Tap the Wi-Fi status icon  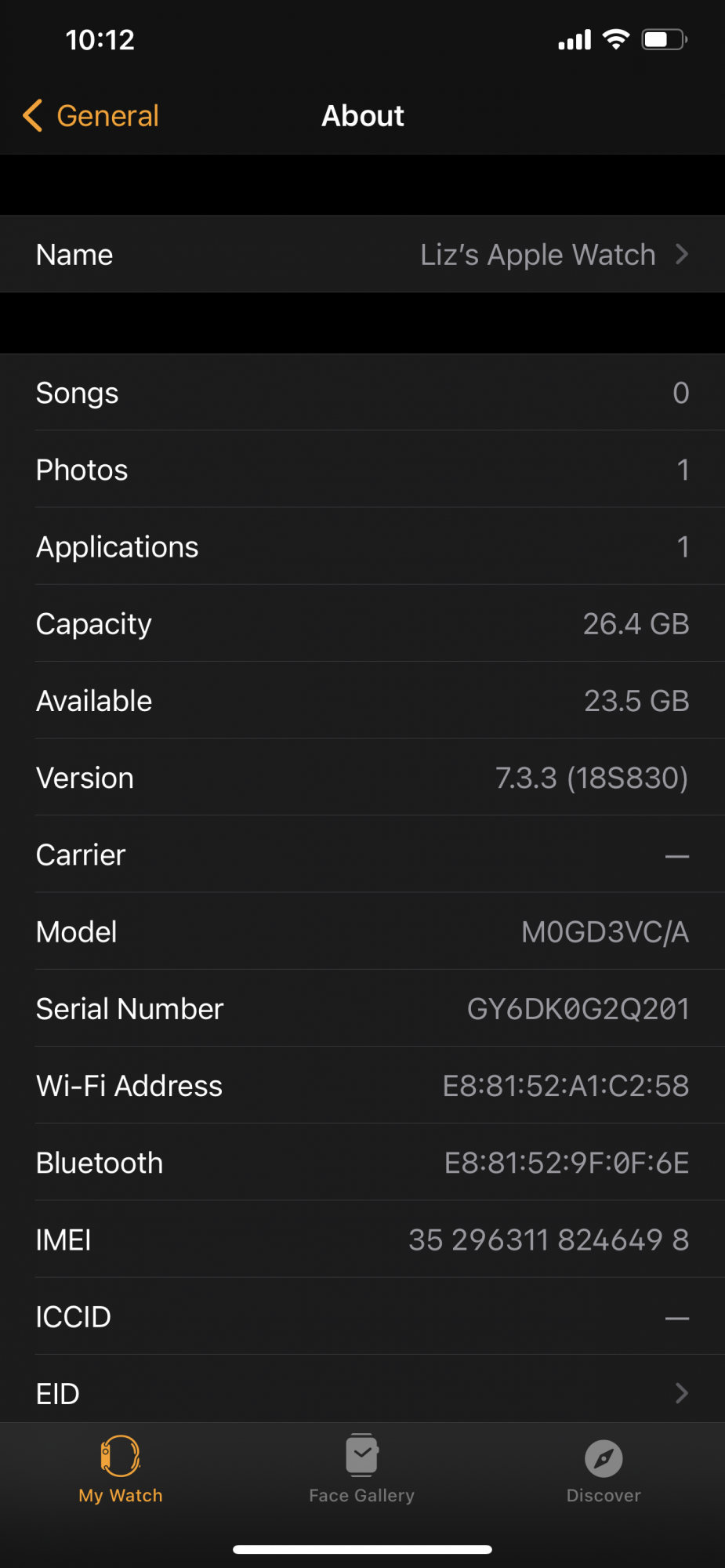click(616, 39)
